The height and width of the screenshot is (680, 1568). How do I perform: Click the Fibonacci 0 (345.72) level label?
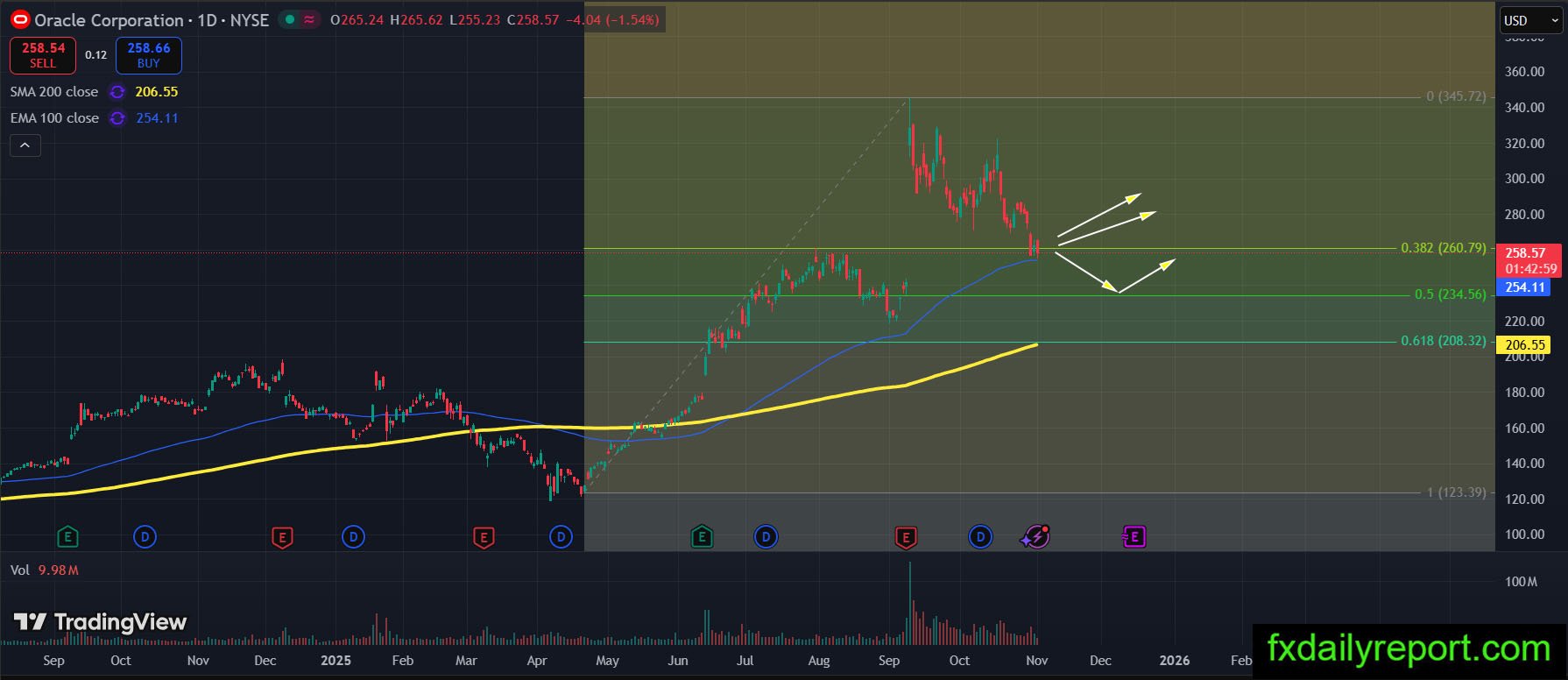[1456, 96]
